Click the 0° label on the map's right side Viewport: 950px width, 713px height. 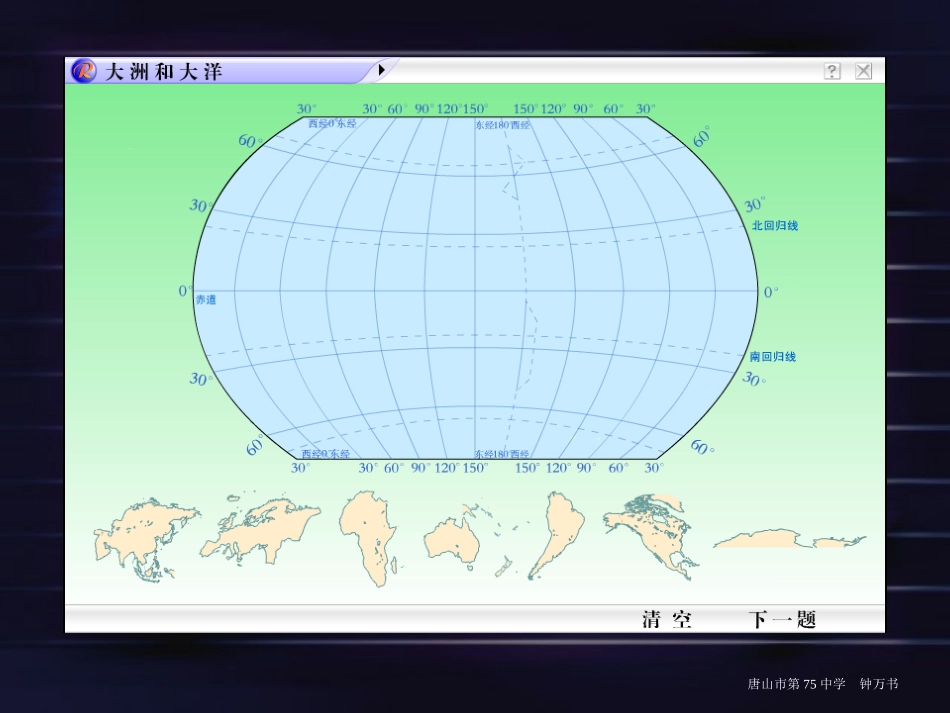[771, 293]
